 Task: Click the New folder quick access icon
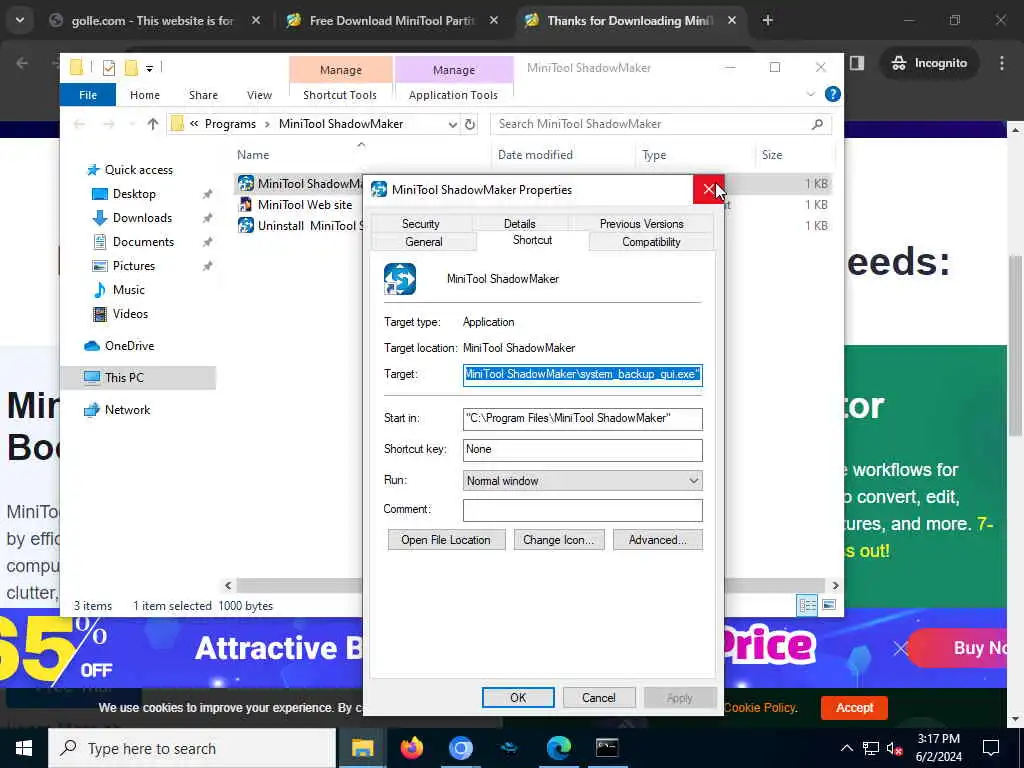pyautogui.click(x=131, y=68)
